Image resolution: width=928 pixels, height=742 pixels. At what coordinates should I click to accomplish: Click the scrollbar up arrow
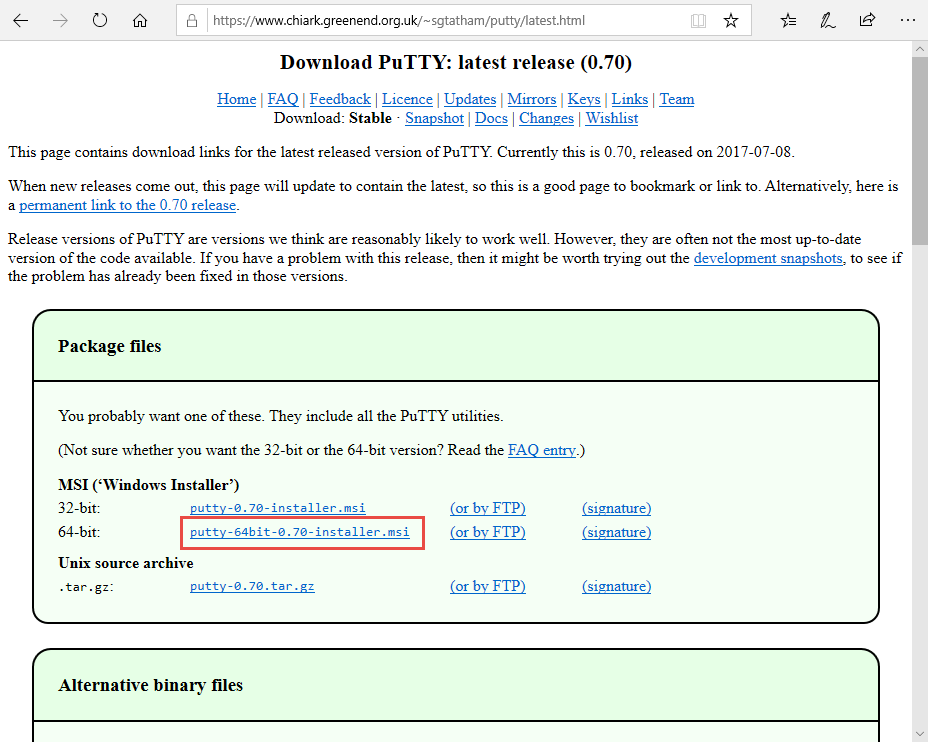920,49
